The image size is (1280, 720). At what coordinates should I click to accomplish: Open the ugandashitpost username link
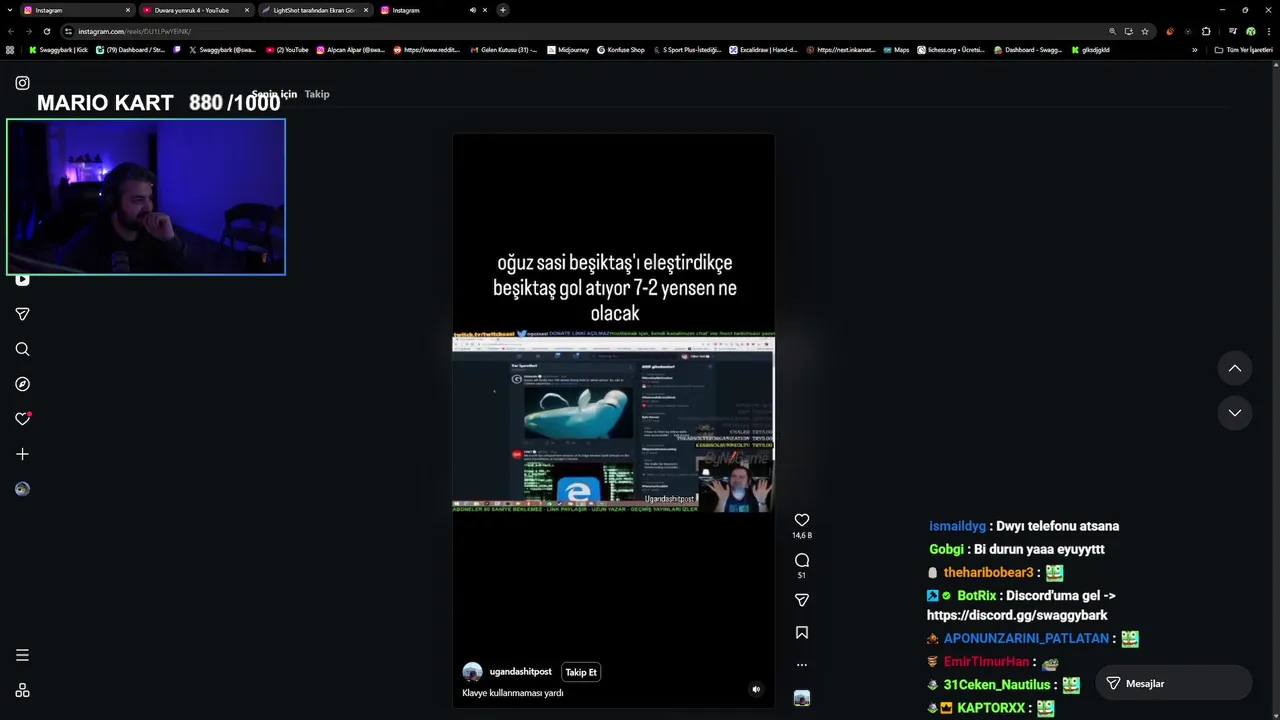pyautogui.click(x=520, y=672)
